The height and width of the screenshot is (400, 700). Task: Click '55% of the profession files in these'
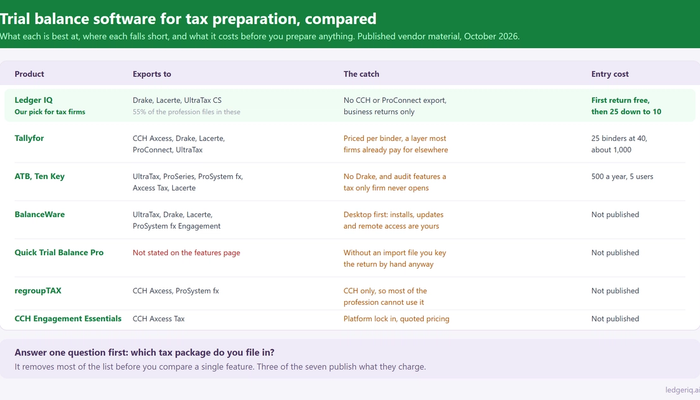pos(186,112)
